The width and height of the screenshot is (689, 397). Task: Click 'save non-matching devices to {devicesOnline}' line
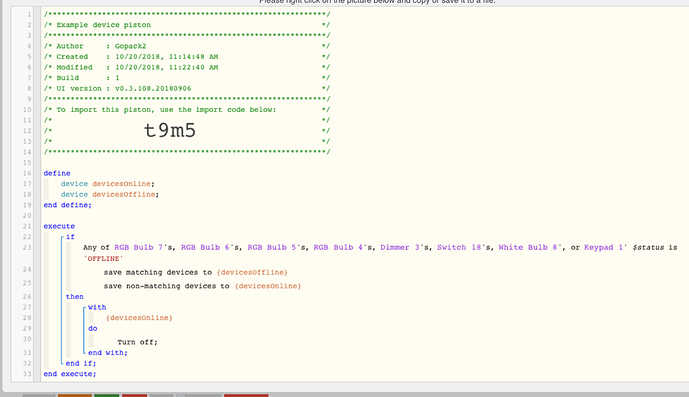(202, 286)
